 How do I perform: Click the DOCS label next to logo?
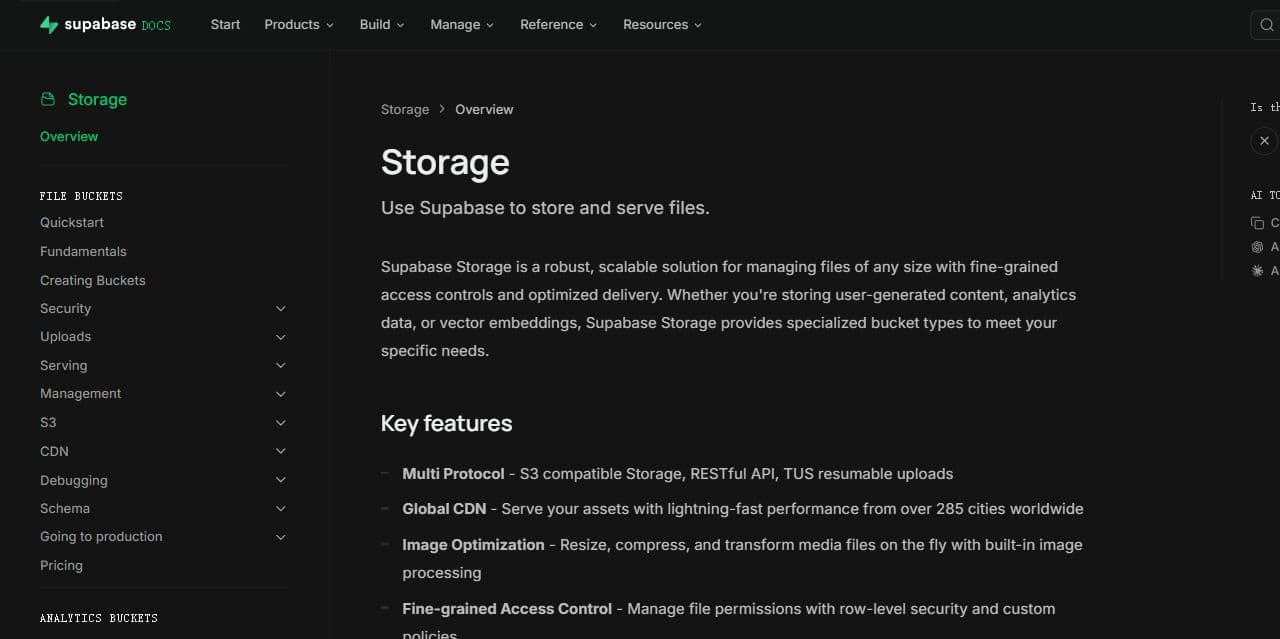tap(156, 25)
